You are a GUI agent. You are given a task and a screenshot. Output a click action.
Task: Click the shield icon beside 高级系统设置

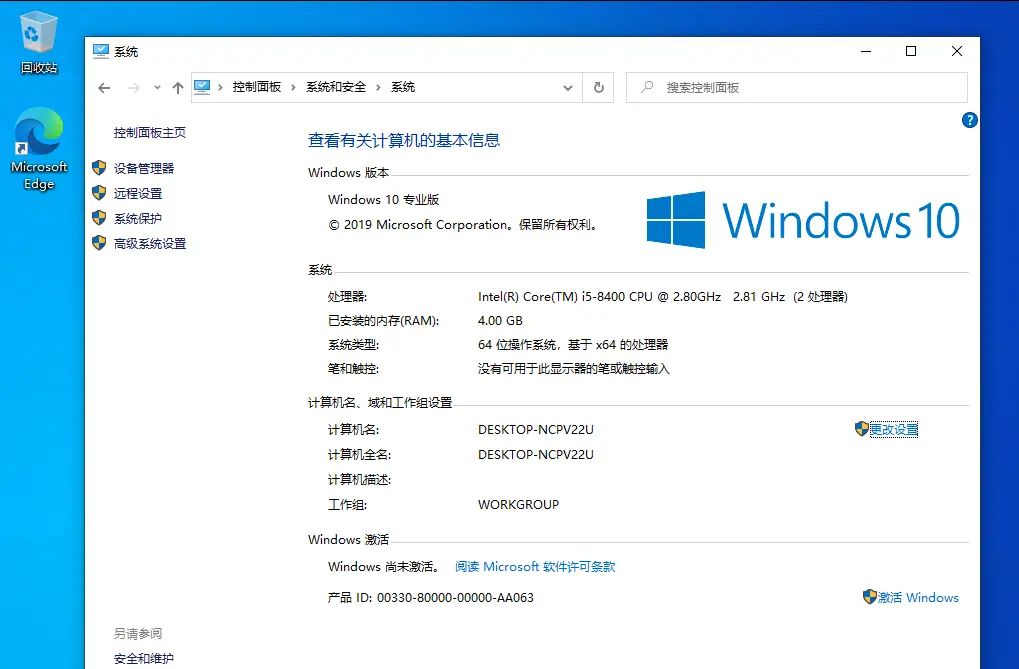pos(99,243)
